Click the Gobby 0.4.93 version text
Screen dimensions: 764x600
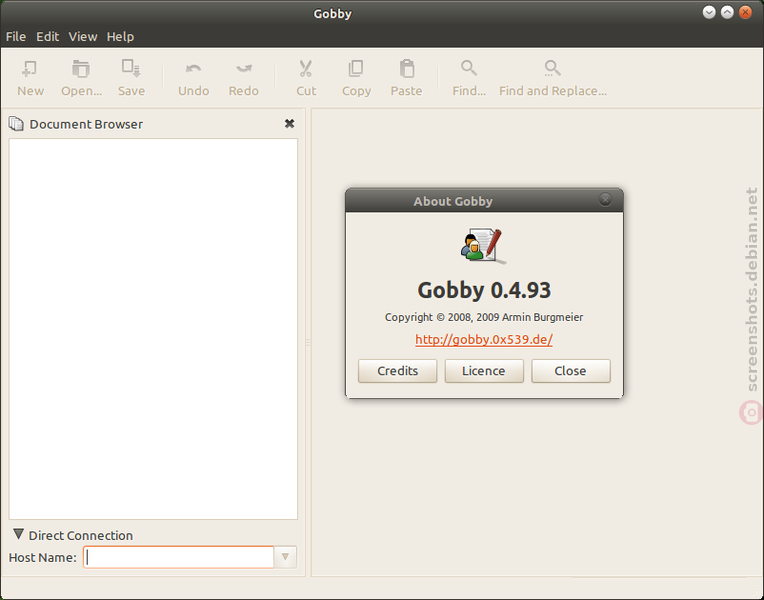click(x=484, y=290)
